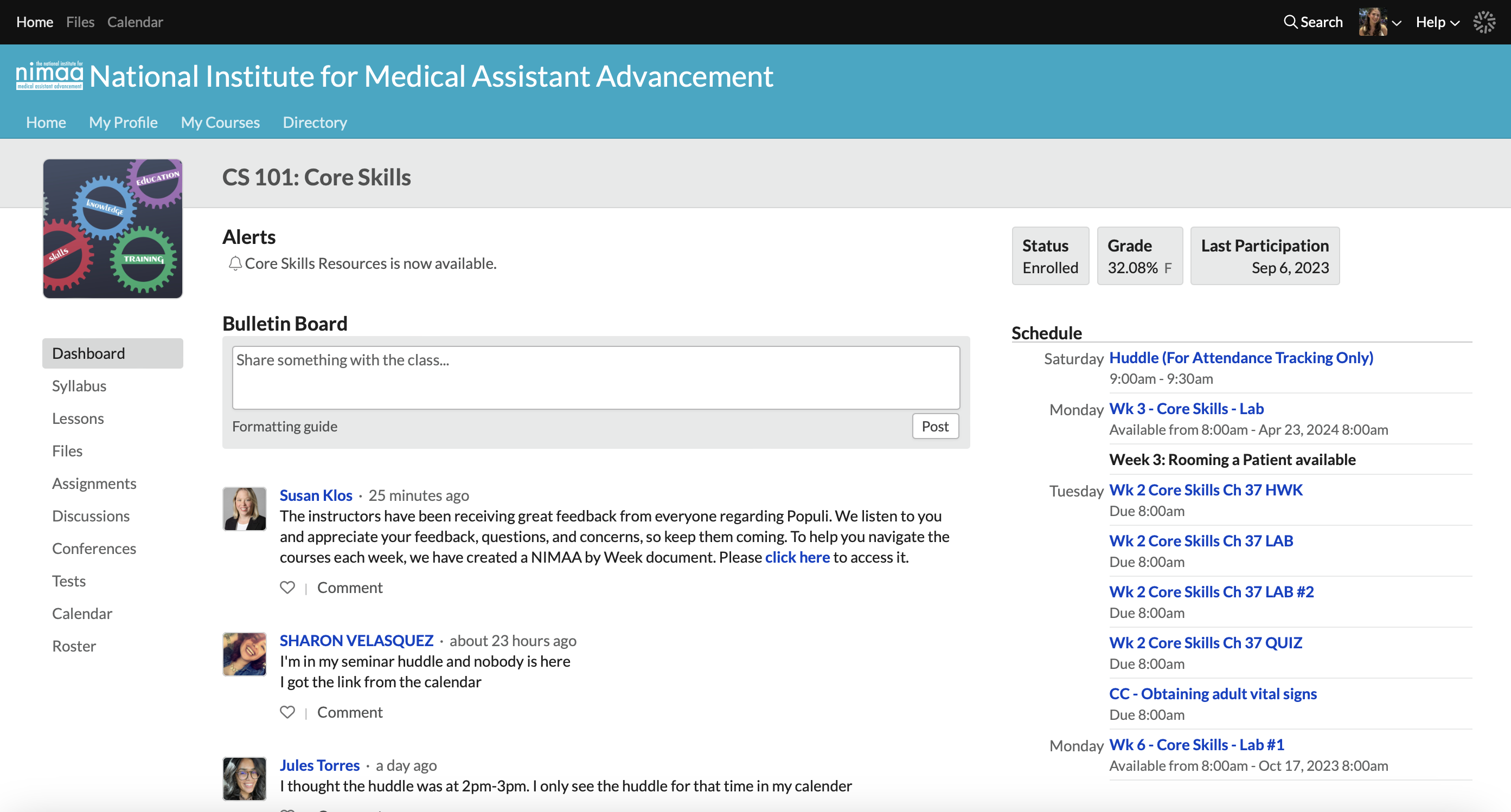The image size is (1511, 812).
Task: Expand the Help dropdown menu
Action: [x=1437, y=22]
